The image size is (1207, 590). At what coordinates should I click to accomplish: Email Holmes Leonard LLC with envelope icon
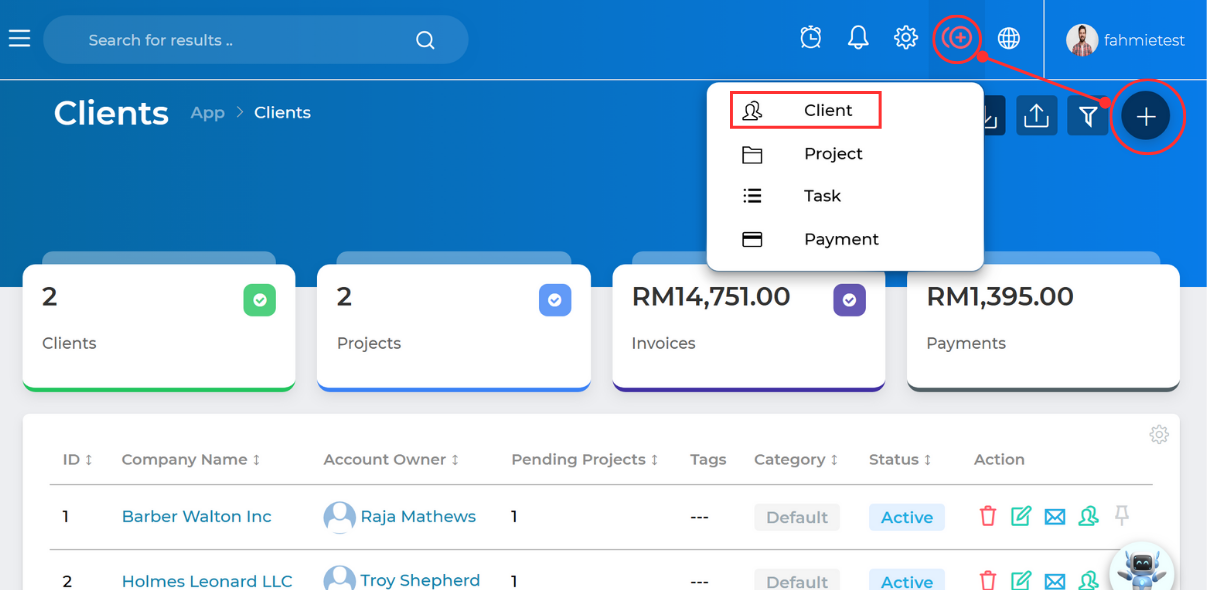pos(1055,580)
